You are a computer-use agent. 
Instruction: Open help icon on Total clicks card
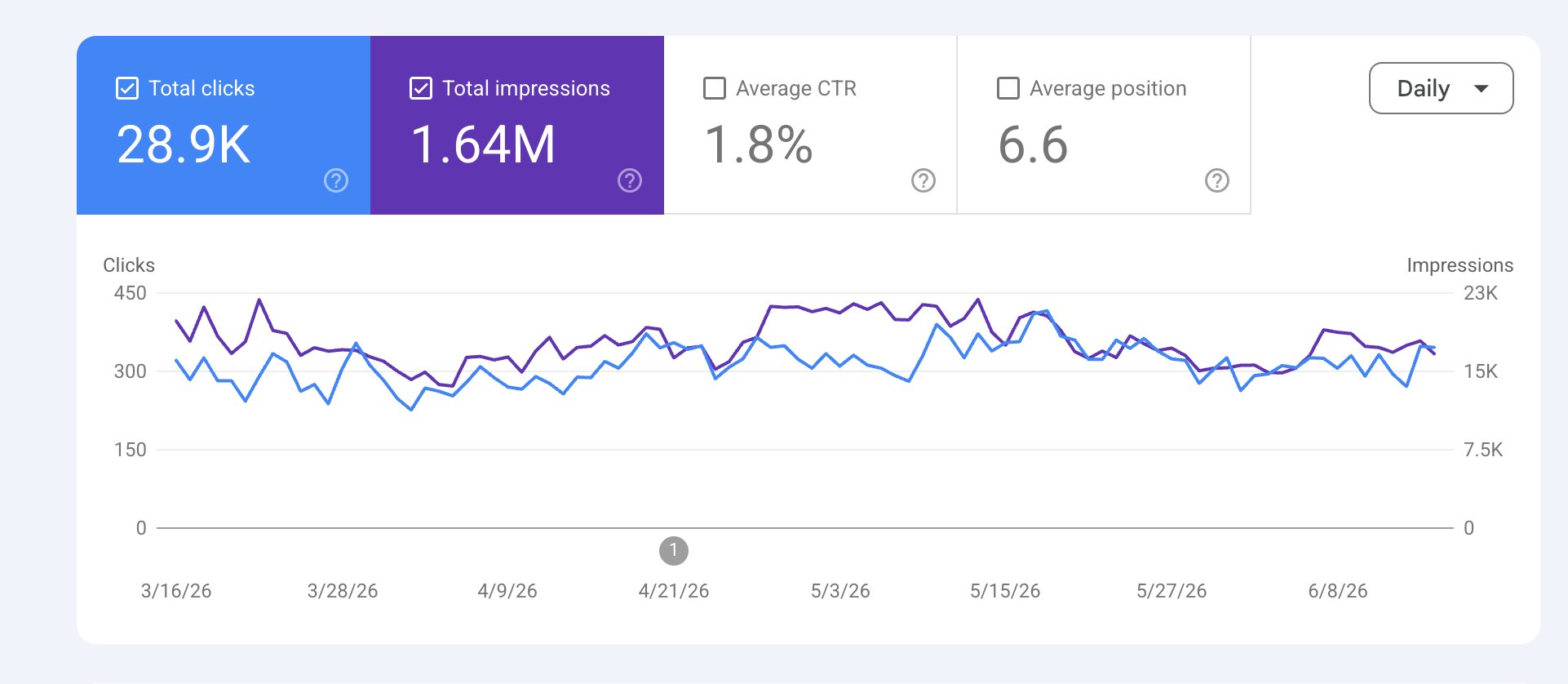(336, 180)
